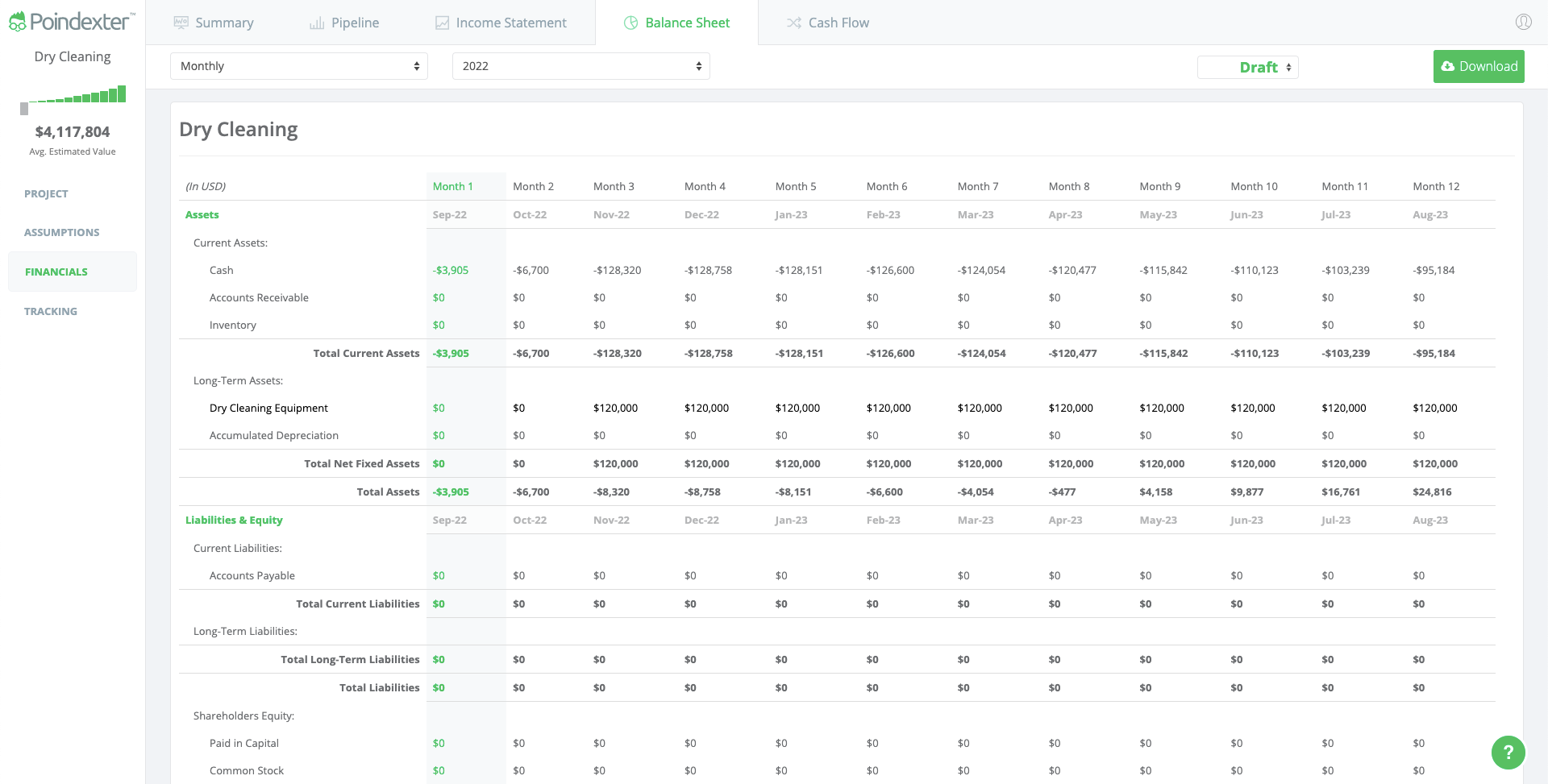Open the ASSUMPTIONS sidebar section
Screen dimensions: 1548x784
tap(62, 232)
